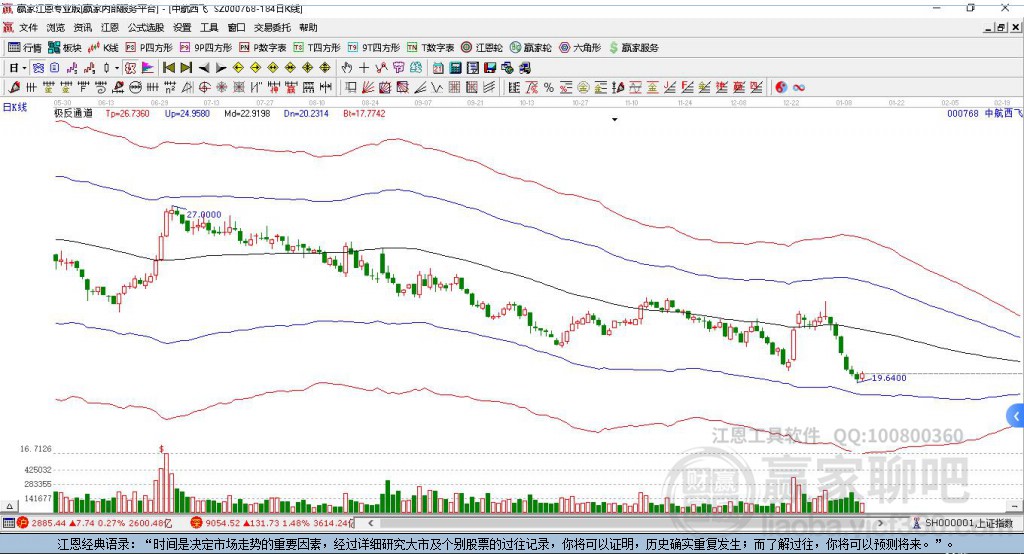Open the 帮助 menu

(x=308, y=27)
